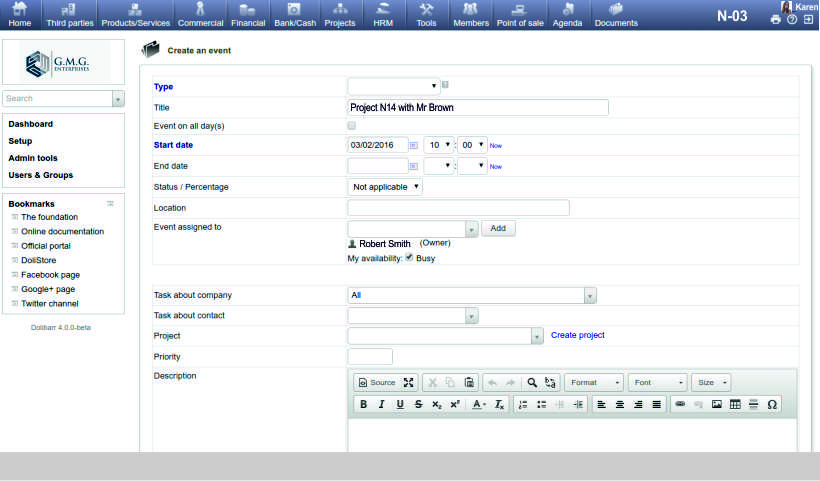The width and height of the screenshot is (820, 481).
Task: Click the print icon in header
Action: [775, 20]
